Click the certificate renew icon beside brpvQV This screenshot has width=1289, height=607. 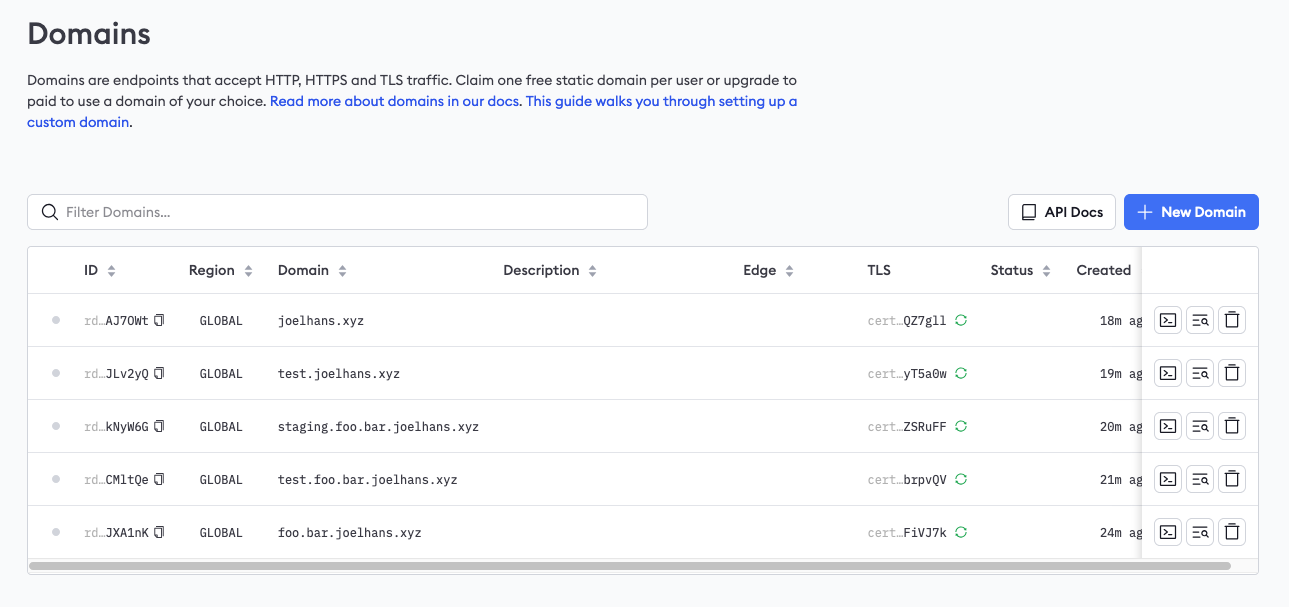click(x=961, y=479)
